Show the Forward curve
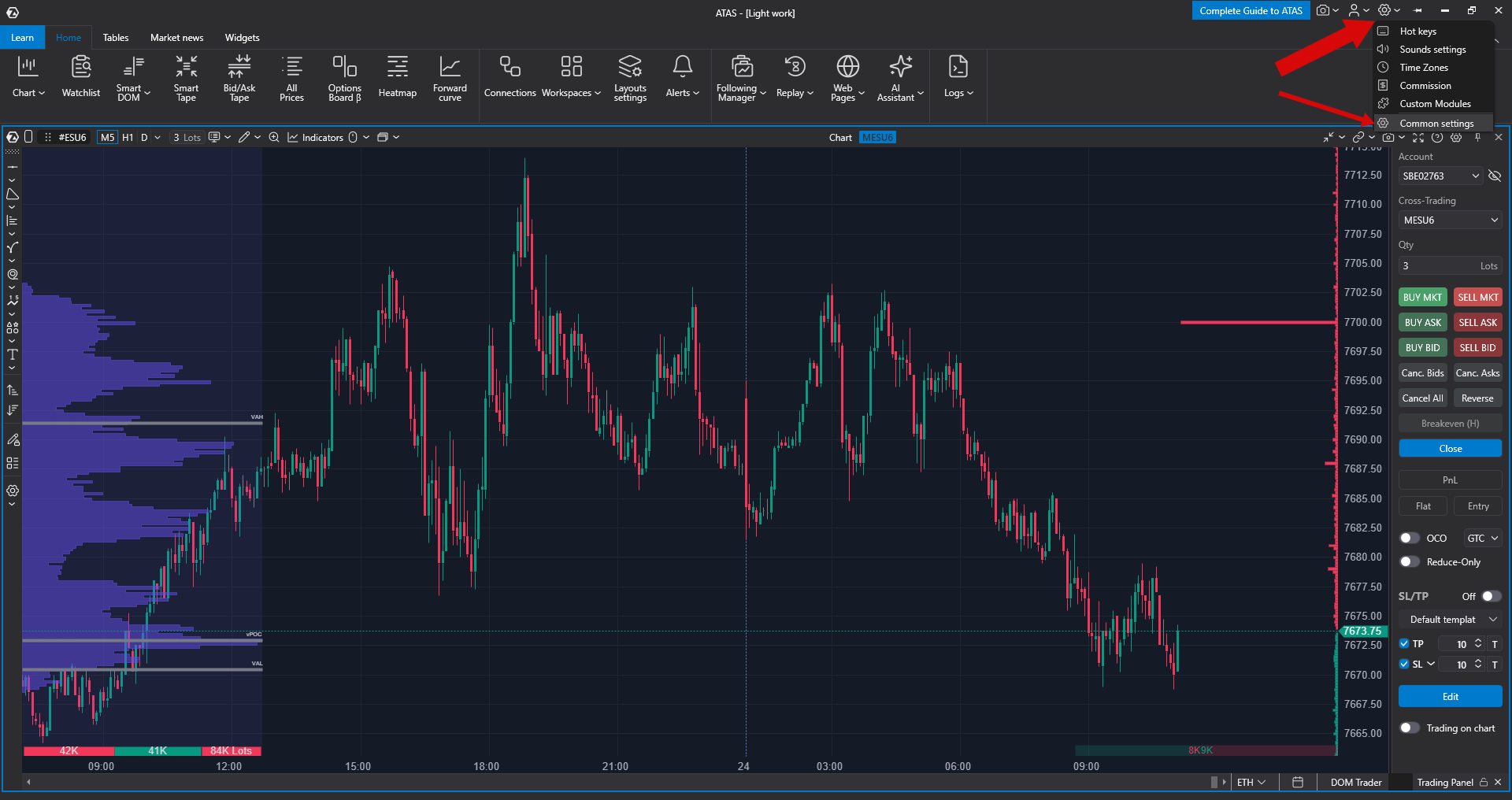The height and width of the screenshot is (800, 1512). [450, 77]
